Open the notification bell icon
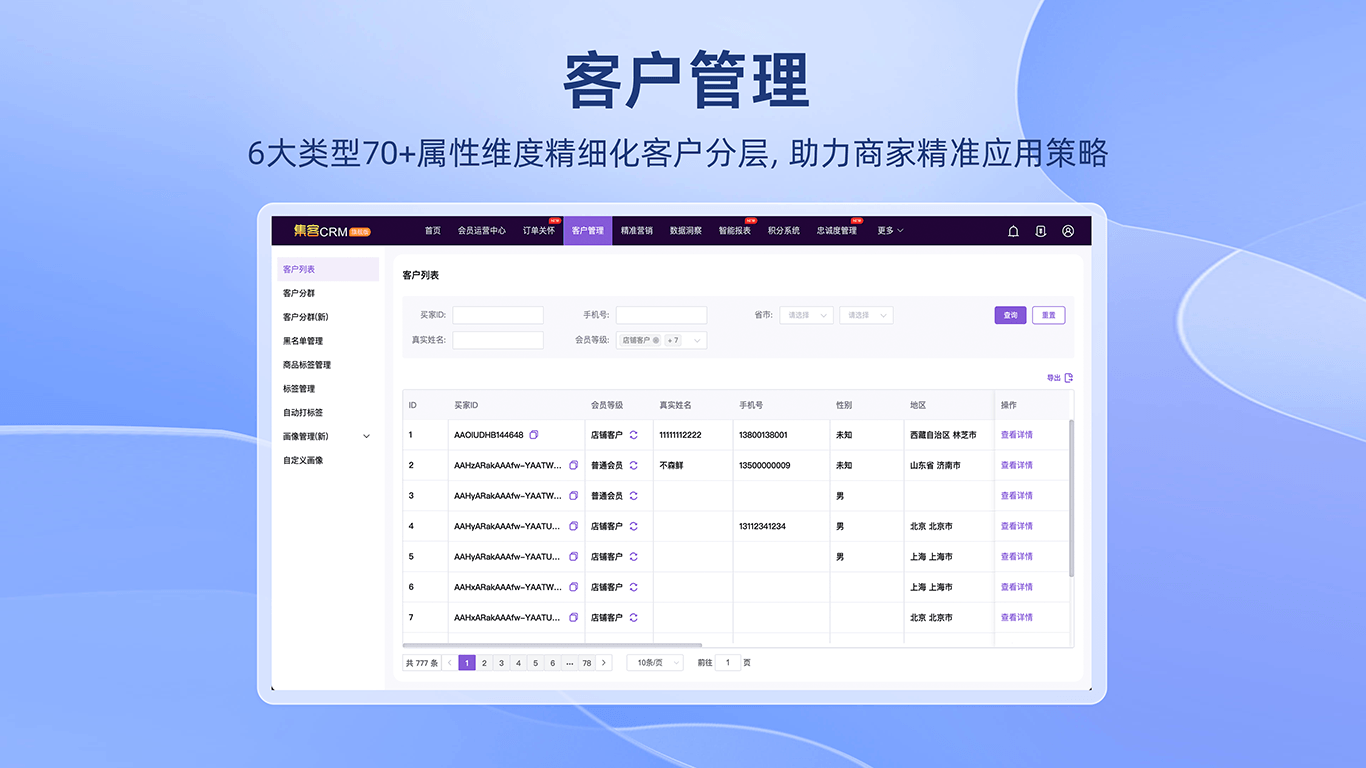Viewport: 1366px width, 768px height. (1013, 231)
